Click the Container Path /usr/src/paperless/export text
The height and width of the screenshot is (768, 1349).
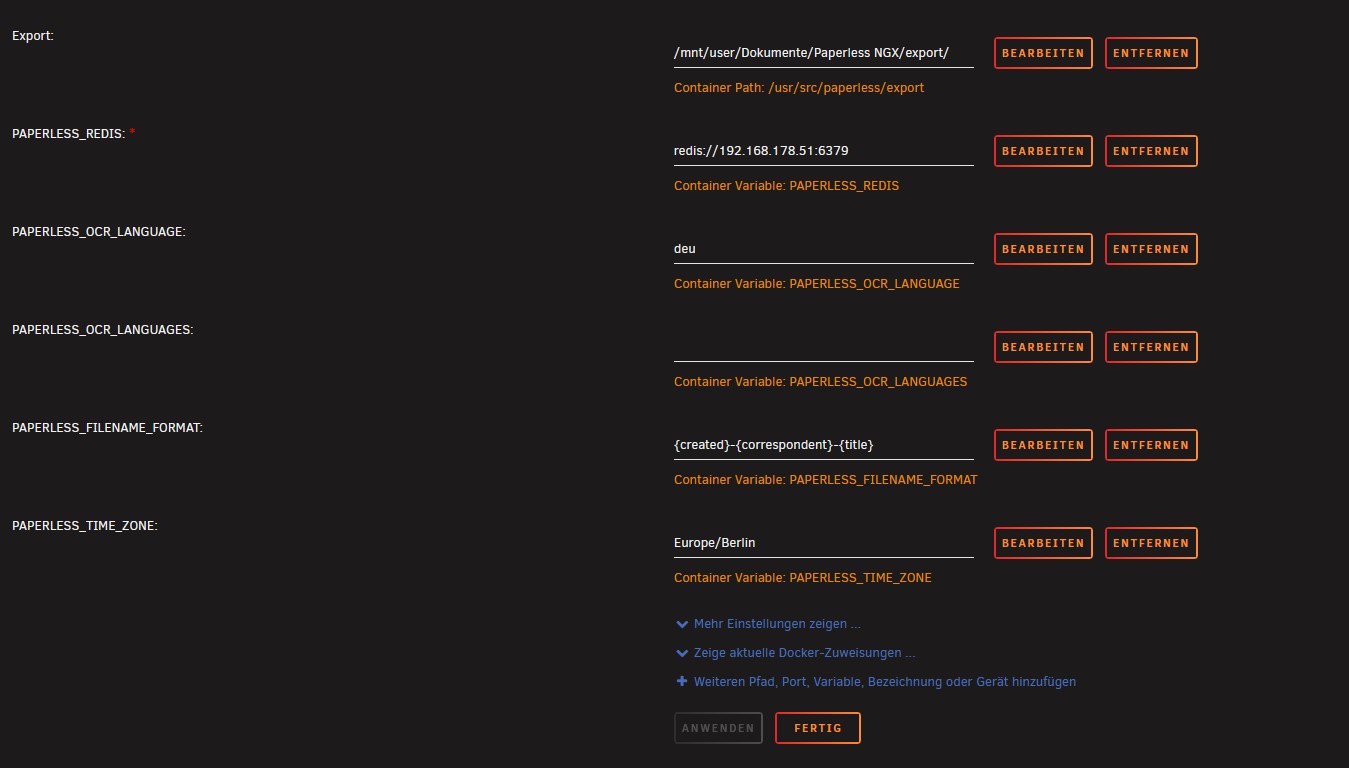click(799, 88)
